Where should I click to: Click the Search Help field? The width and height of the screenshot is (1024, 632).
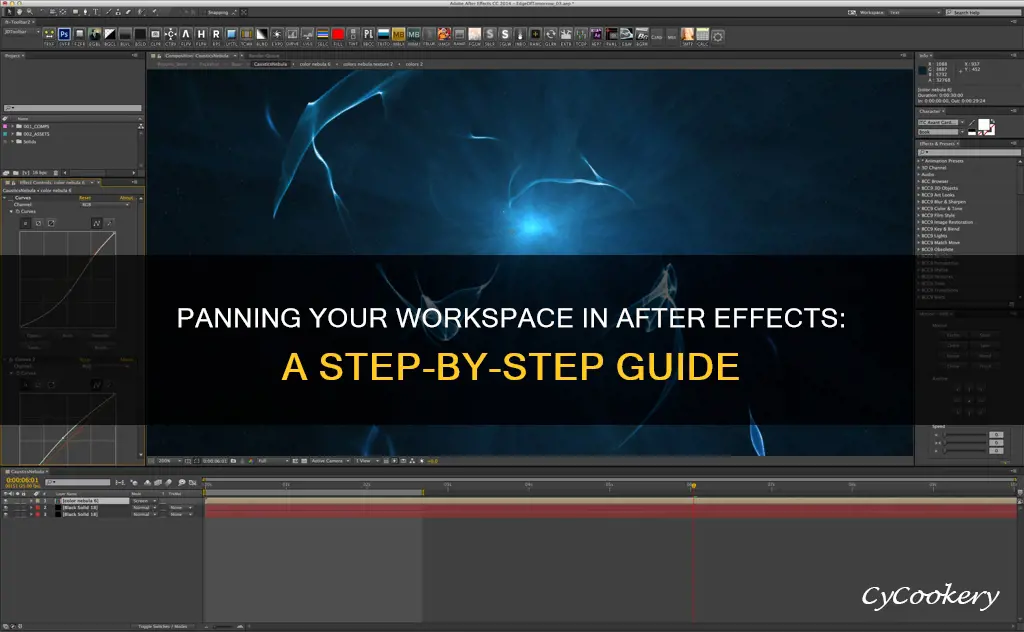[x=982, y=12]
